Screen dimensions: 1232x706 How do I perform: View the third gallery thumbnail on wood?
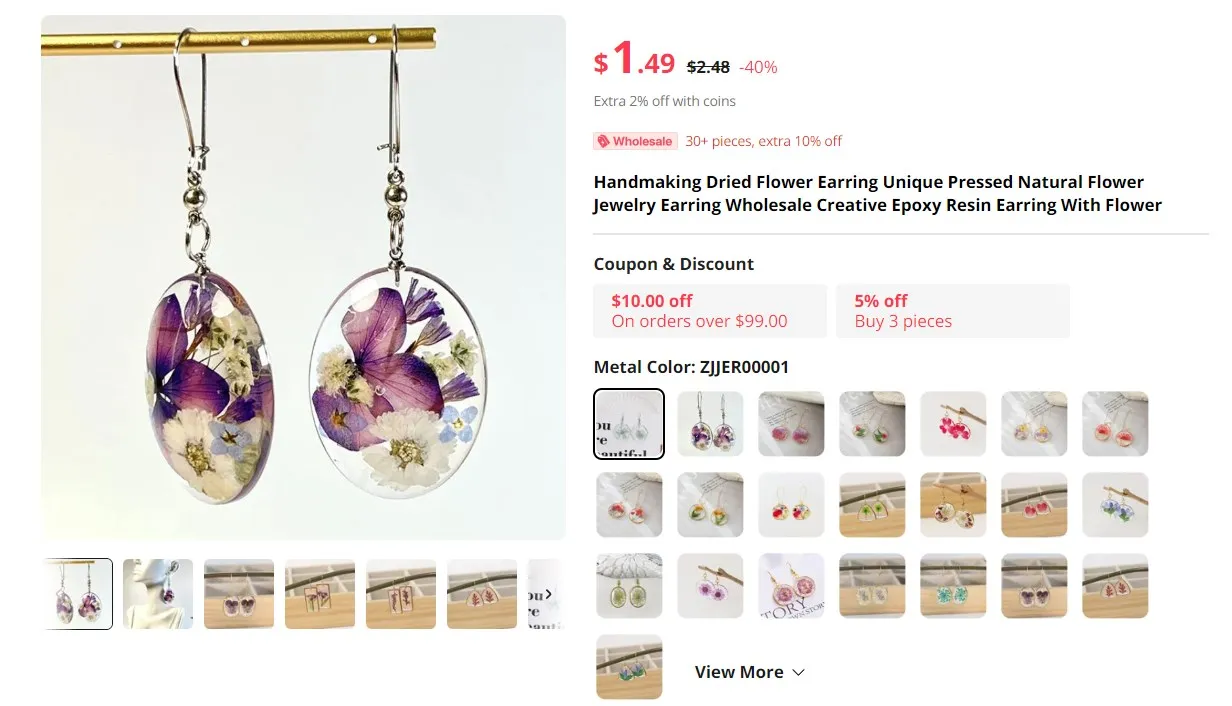pyautogui.click(x=239, y=594)
